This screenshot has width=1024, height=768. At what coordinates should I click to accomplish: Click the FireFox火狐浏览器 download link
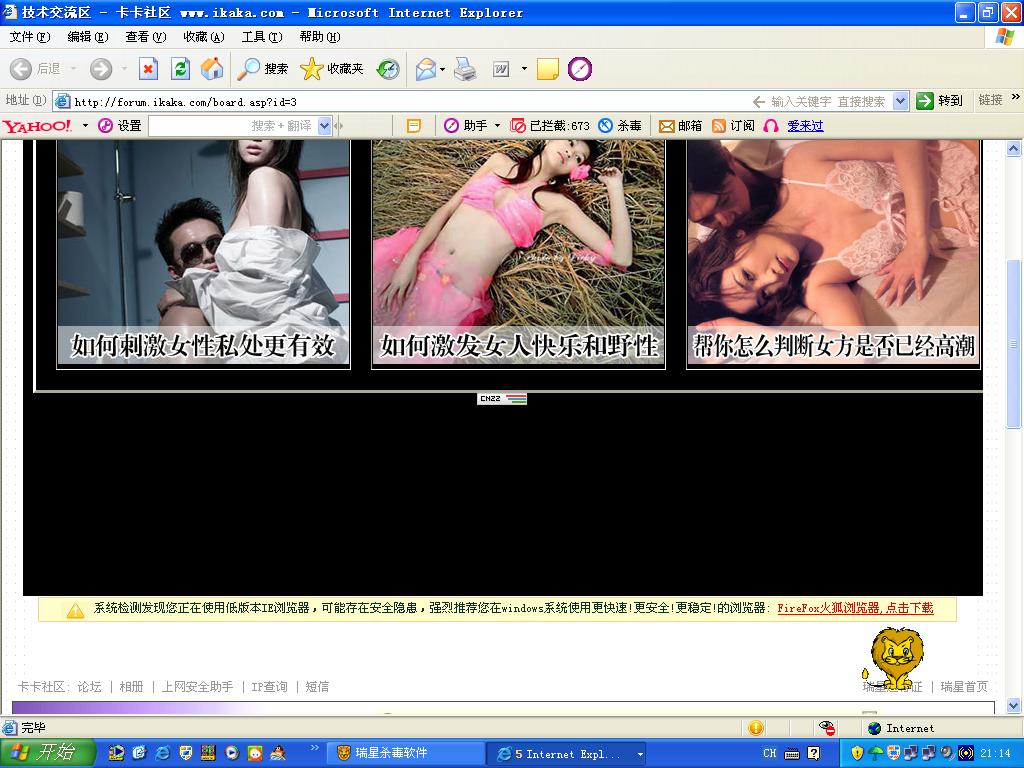point(855,608)
